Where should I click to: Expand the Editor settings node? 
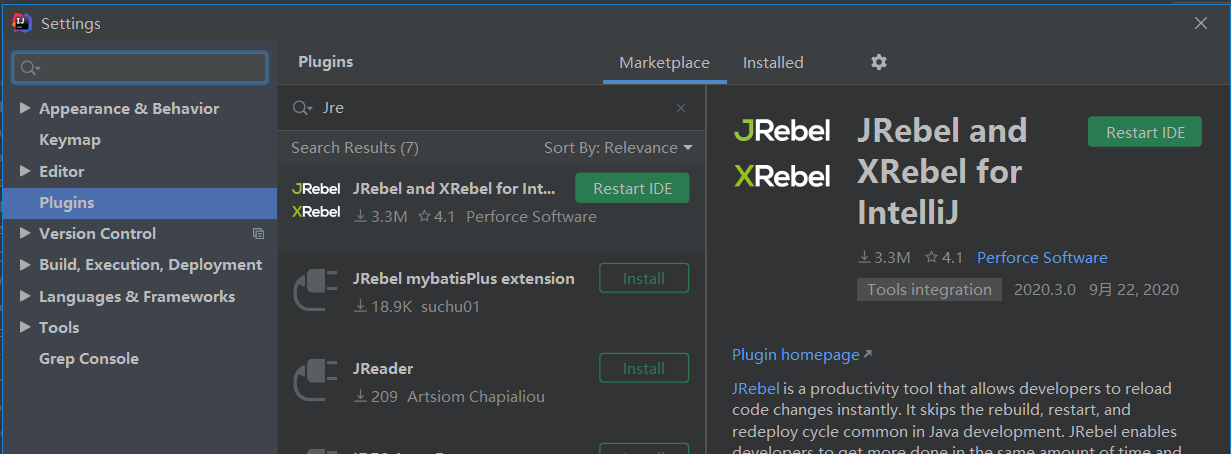pos(25,172)
